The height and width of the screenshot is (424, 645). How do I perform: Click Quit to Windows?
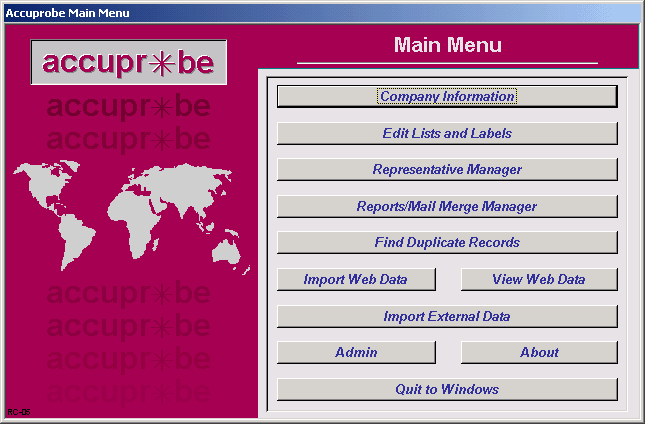coord(447,389)
